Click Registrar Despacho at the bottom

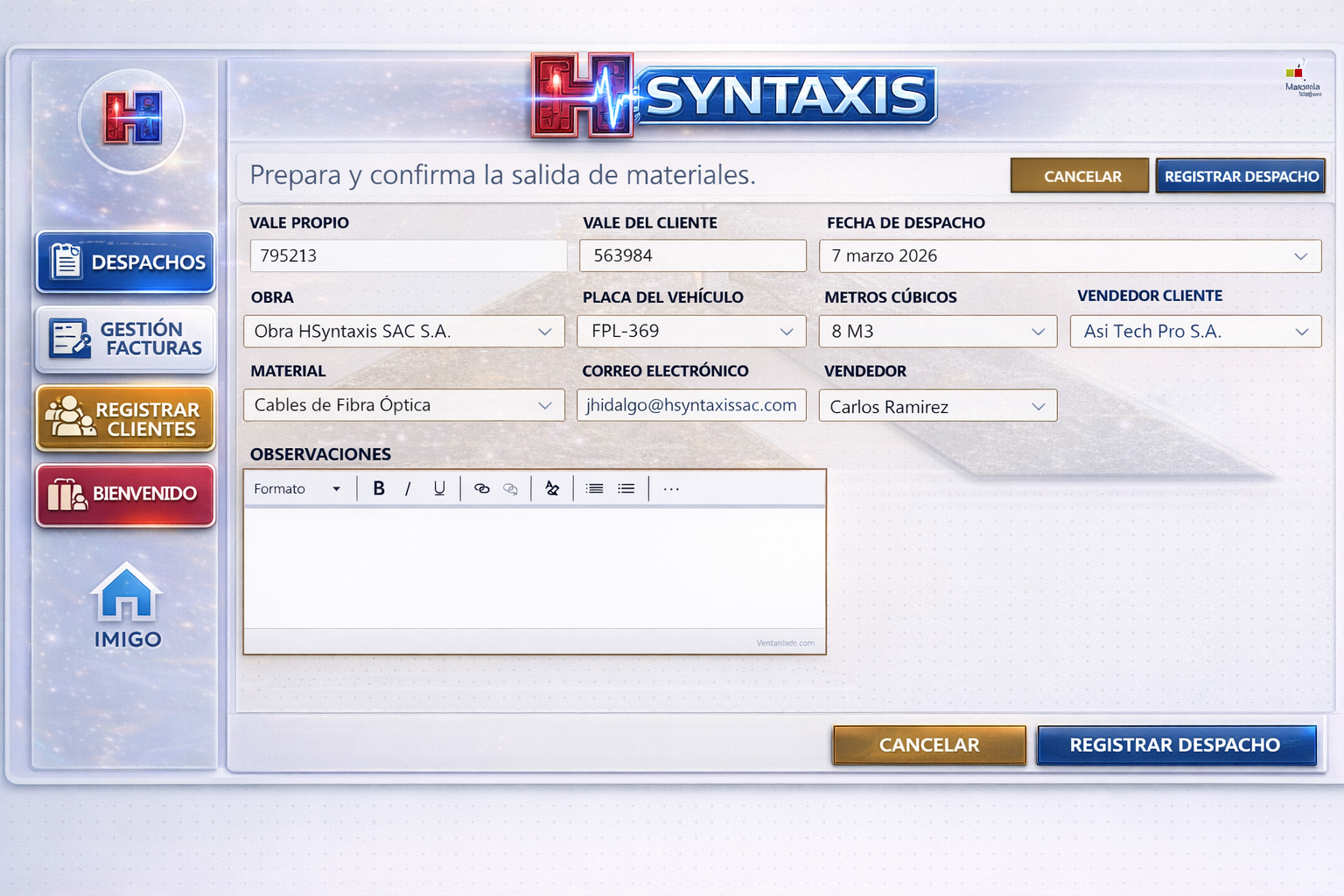tap(1175, 745)
